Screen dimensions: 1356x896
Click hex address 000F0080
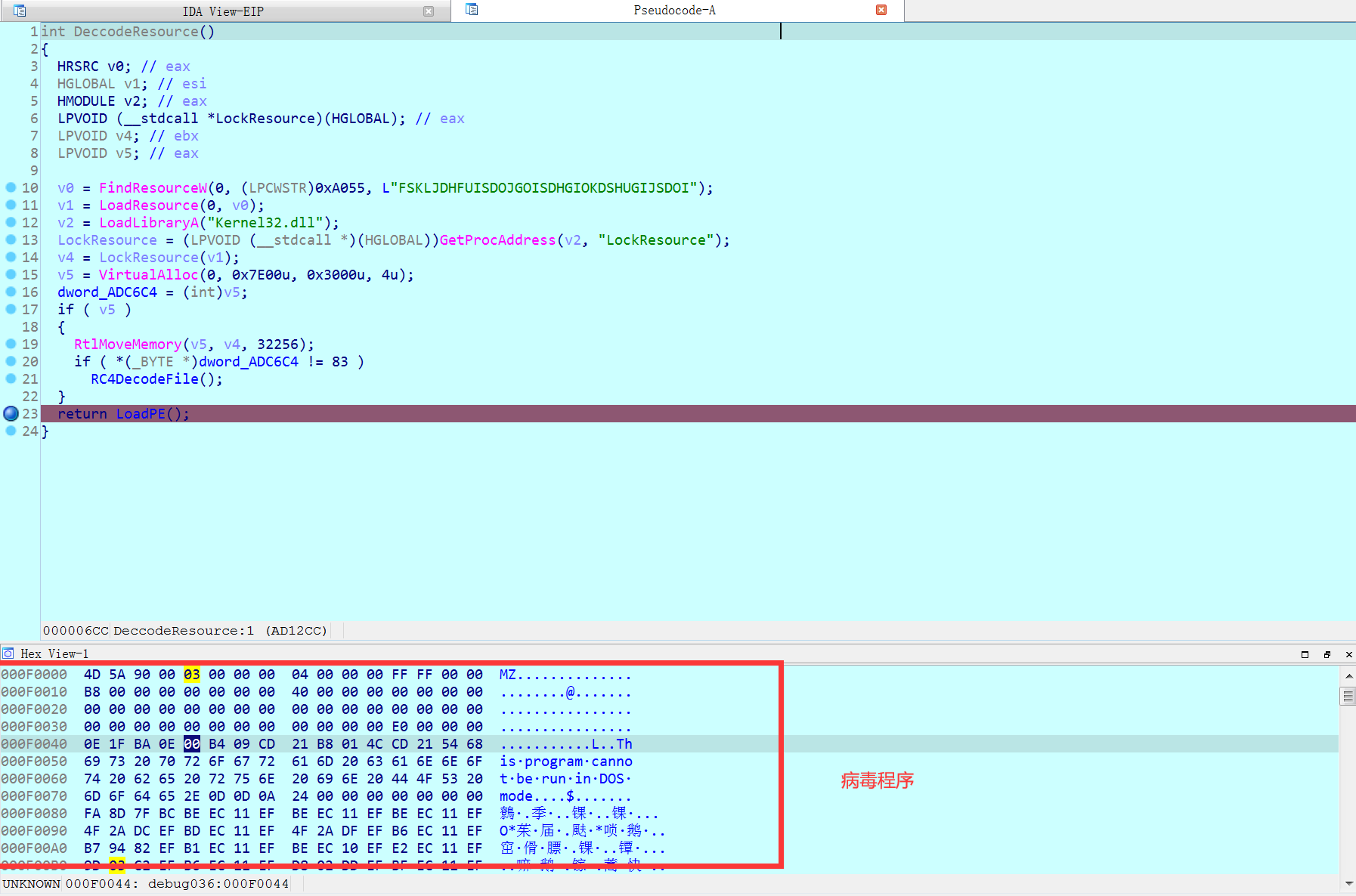(x=34, y=814)
